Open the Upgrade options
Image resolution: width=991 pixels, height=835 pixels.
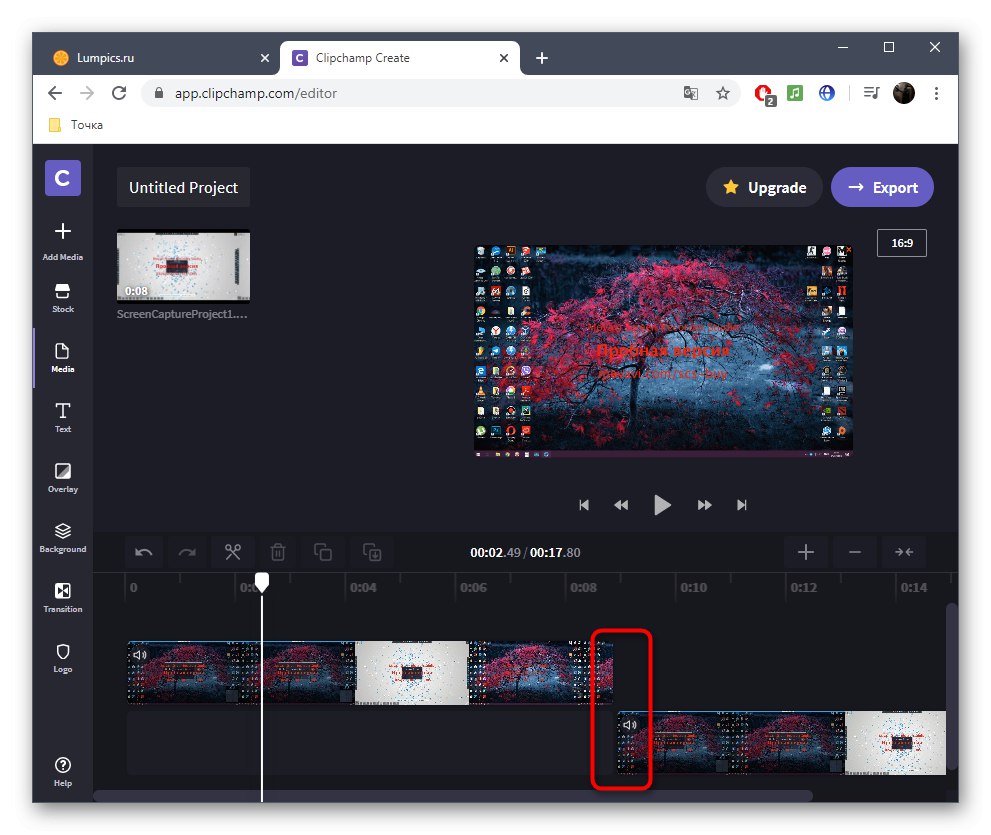764,187
